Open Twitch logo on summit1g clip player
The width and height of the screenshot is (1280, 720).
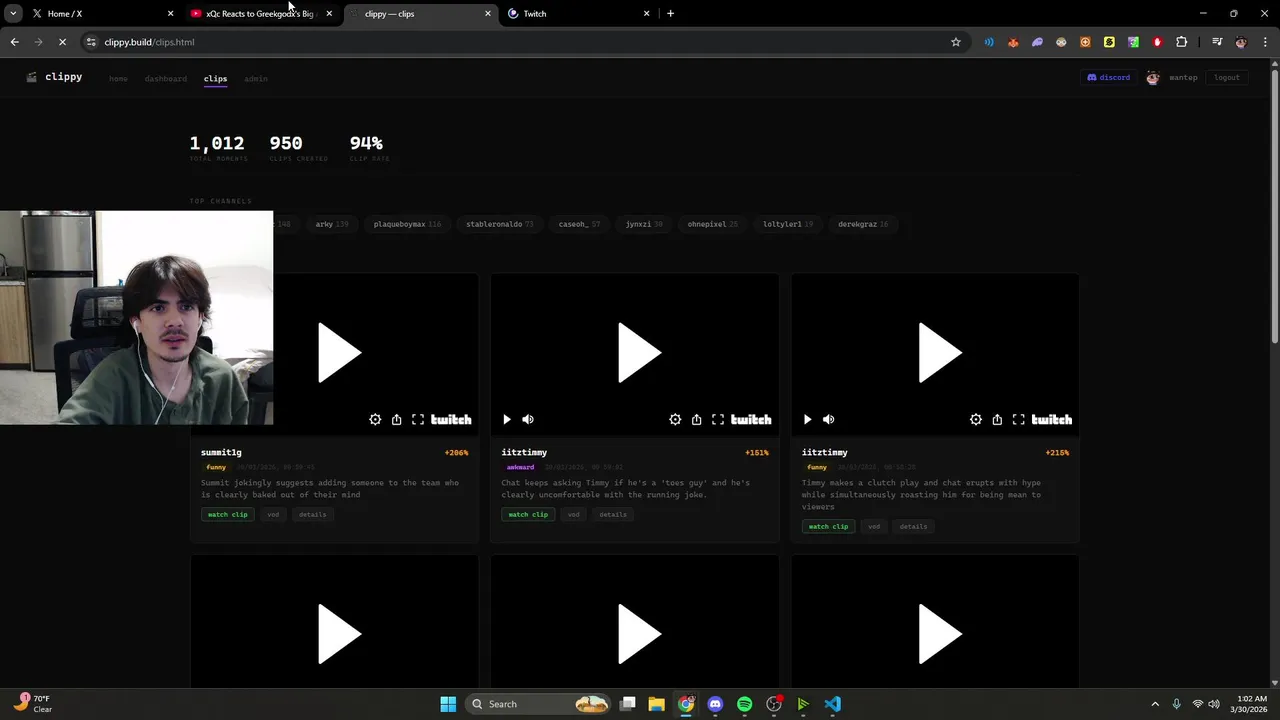click(451, 420)
